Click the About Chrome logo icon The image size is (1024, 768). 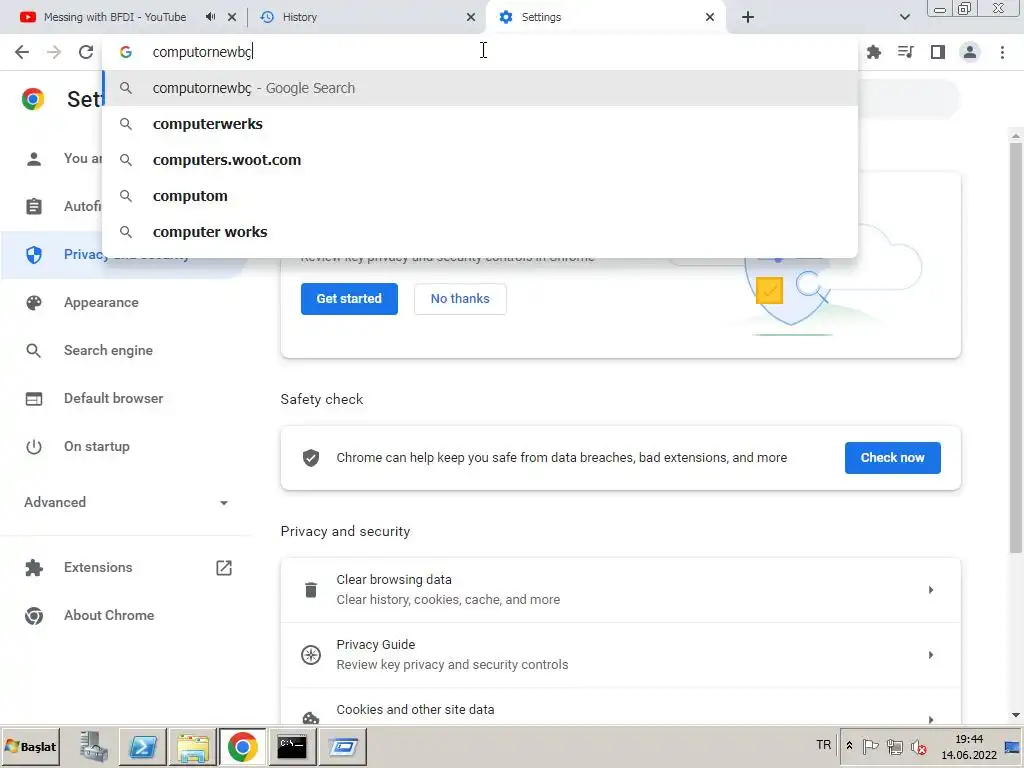click(x=34, y=615)
